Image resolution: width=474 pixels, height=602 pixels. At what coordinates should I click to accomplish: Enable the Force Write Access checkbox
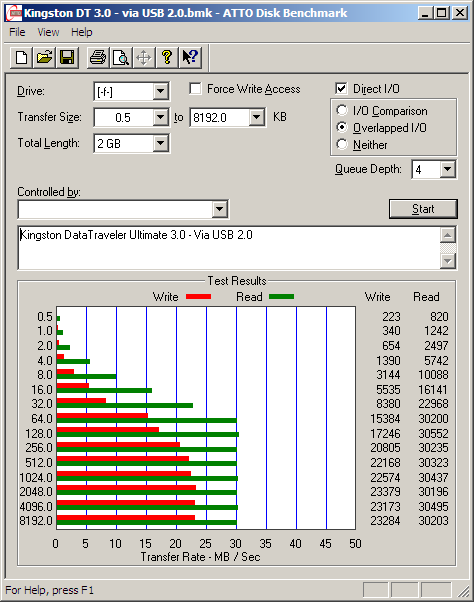195,89
